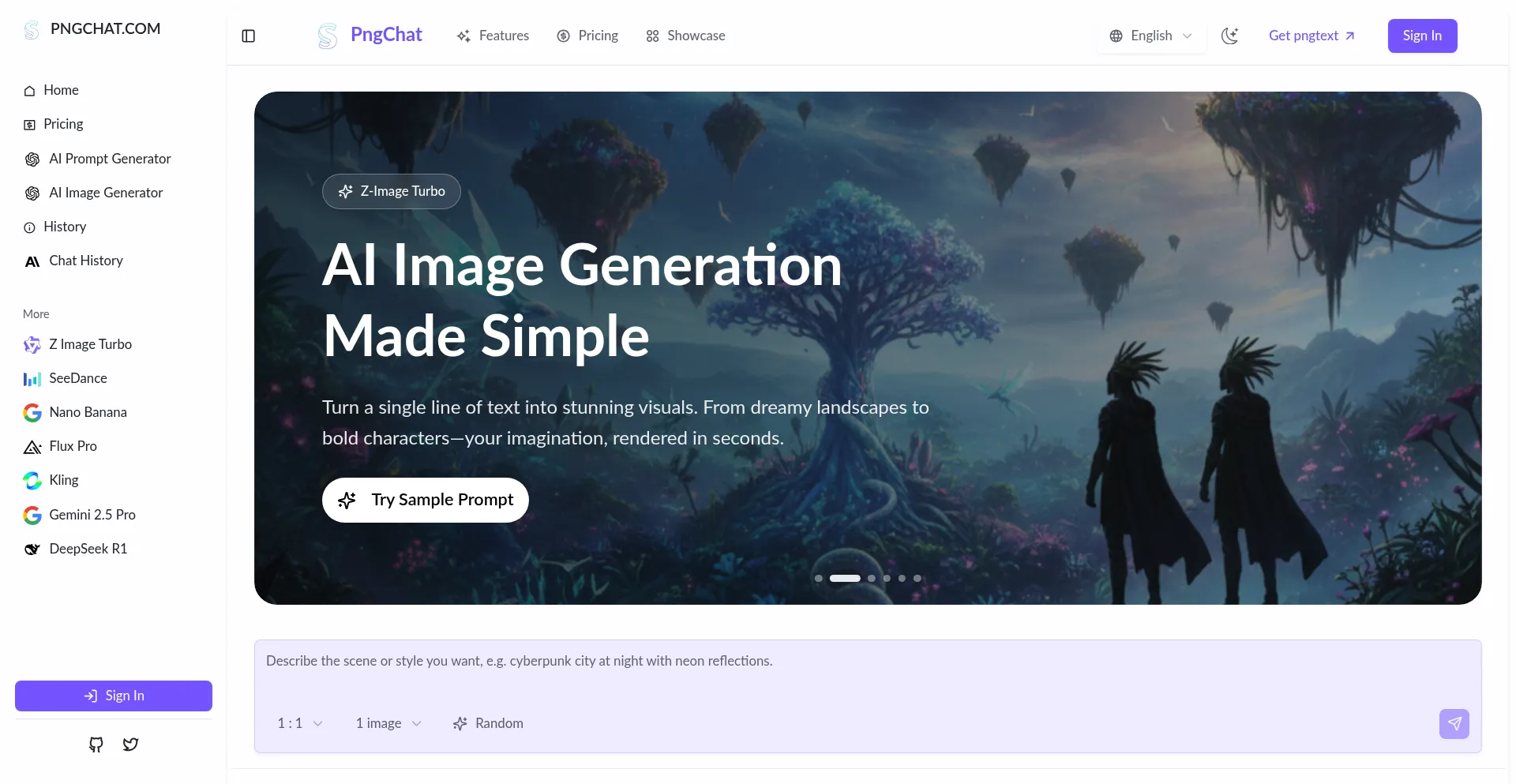
Task: Jump to third carousel slide dot
Action: (x=872, y=579)
